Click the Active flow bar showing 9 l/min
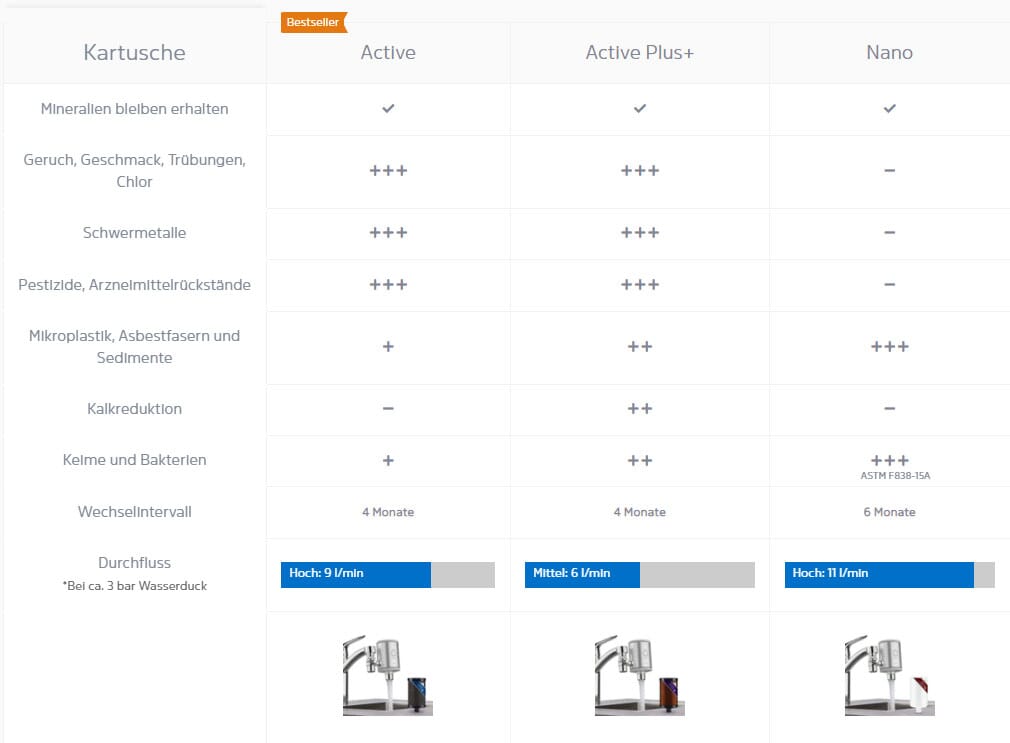The height and width of the screenshot is (743, 1010). tap(387, 574)
